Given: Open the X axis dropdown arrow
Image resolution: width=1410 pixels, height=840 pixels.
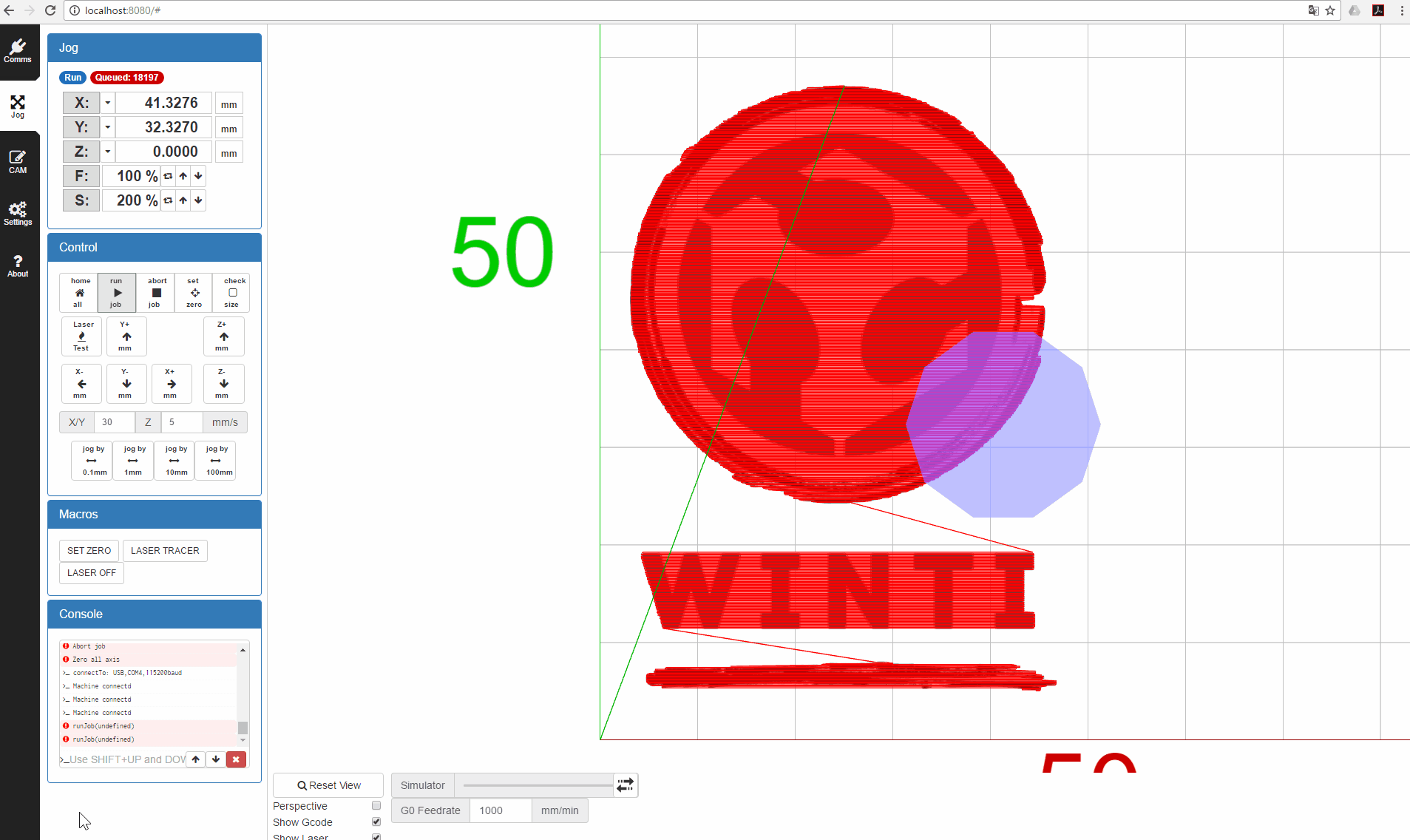Looking at the screenshot, I should 108,103.
